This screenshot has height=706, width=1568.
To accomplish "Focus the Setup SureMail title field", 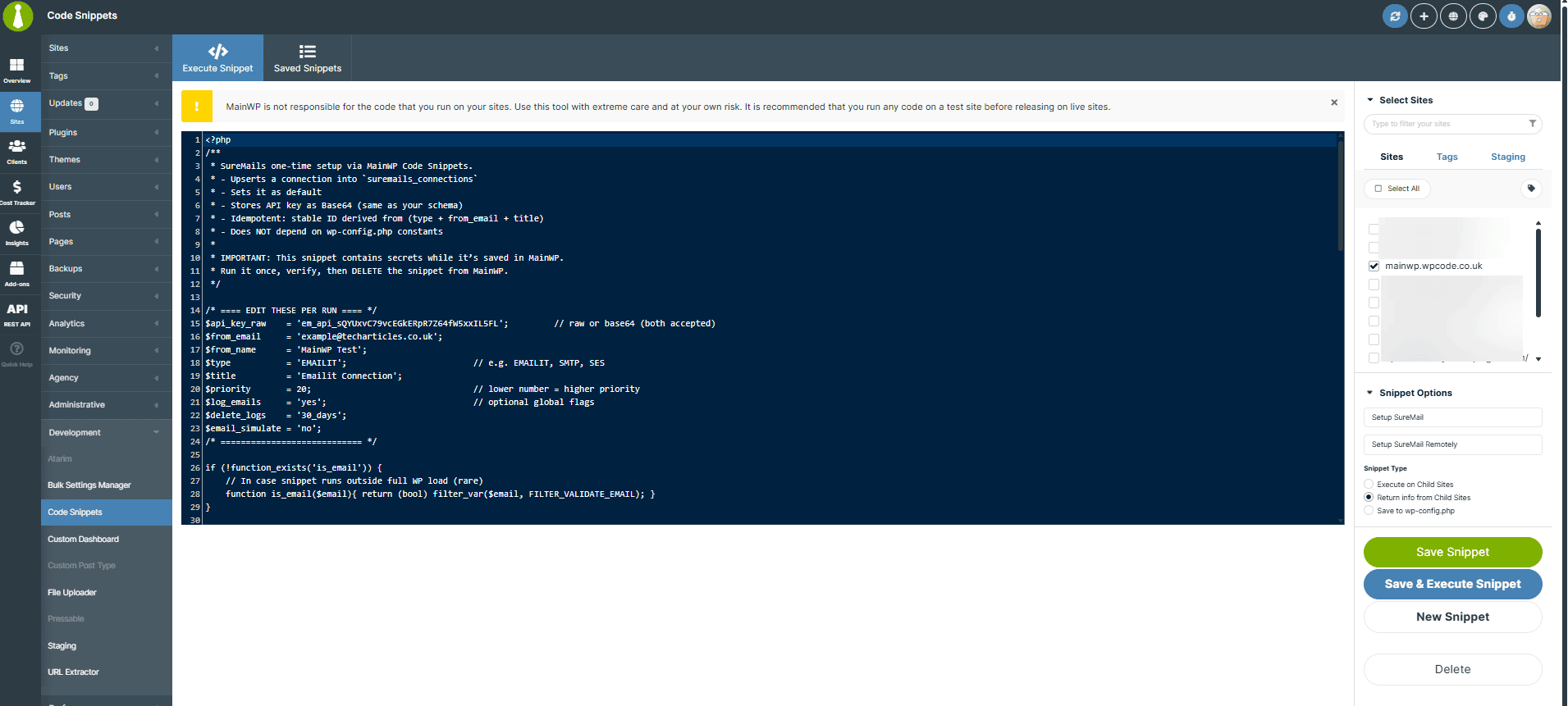I will pos(1452,417).
